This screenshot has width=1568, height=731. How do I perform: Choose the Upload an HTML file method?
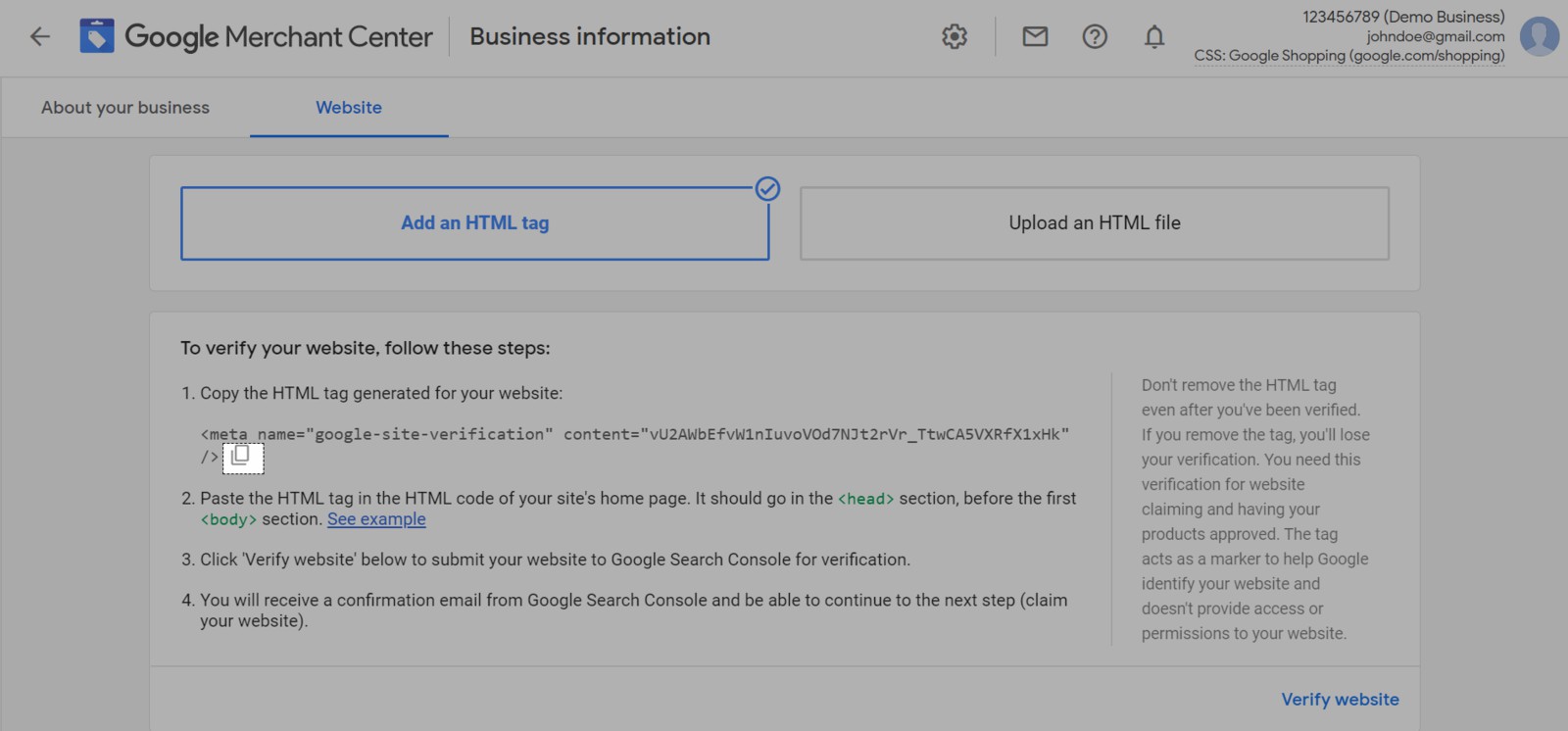1094,223
